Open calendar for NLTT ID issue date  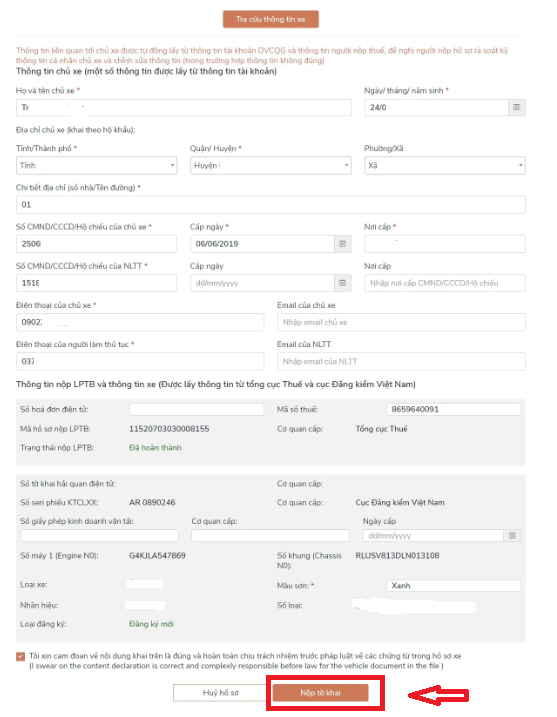point(343,283)
